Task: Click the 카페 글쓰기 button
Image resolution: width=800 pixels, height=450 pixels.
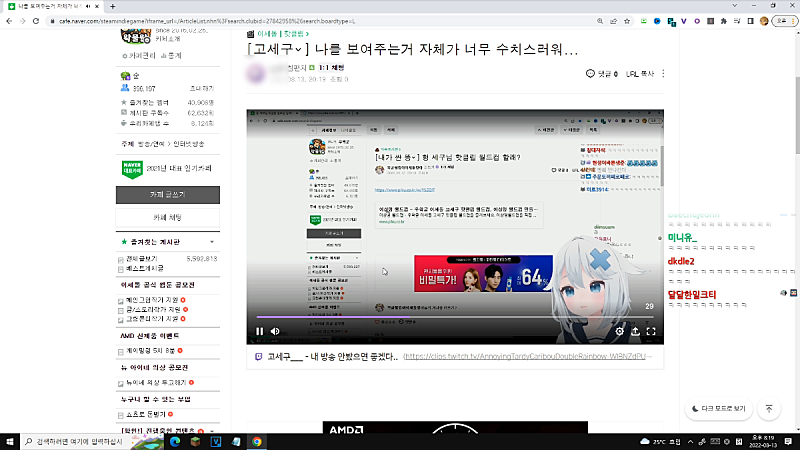Action: click(x=168, y=194)
